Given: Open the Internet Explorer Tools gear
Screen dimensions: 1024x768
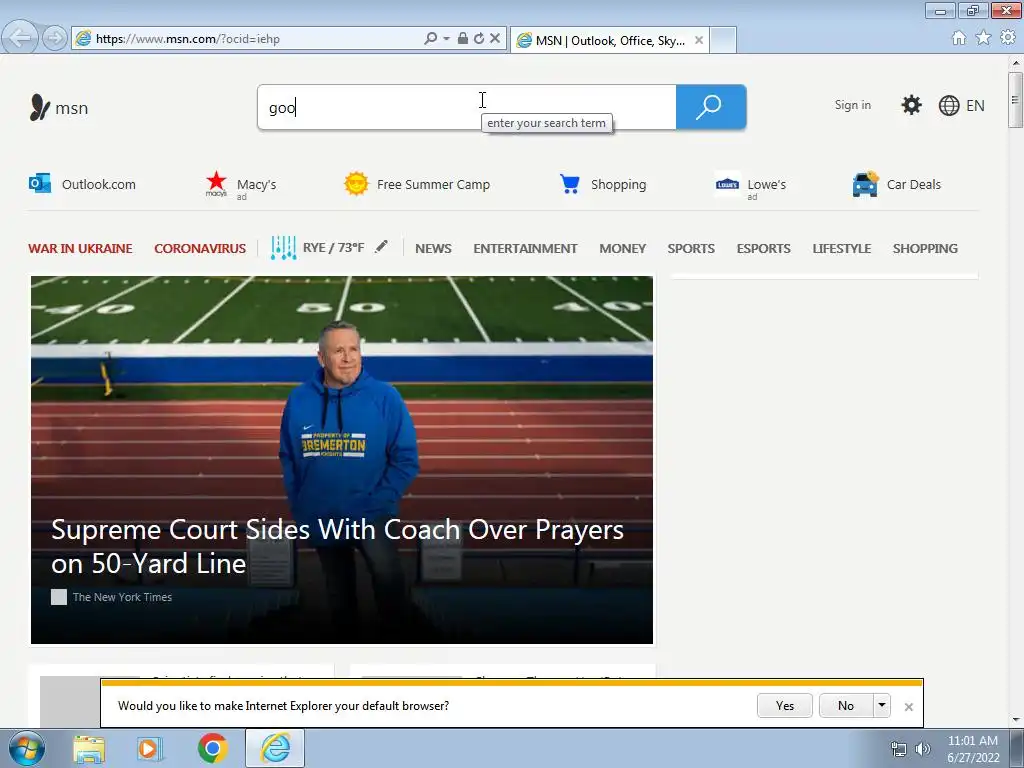Looking at the screenshot, I should pos(1008,38).
